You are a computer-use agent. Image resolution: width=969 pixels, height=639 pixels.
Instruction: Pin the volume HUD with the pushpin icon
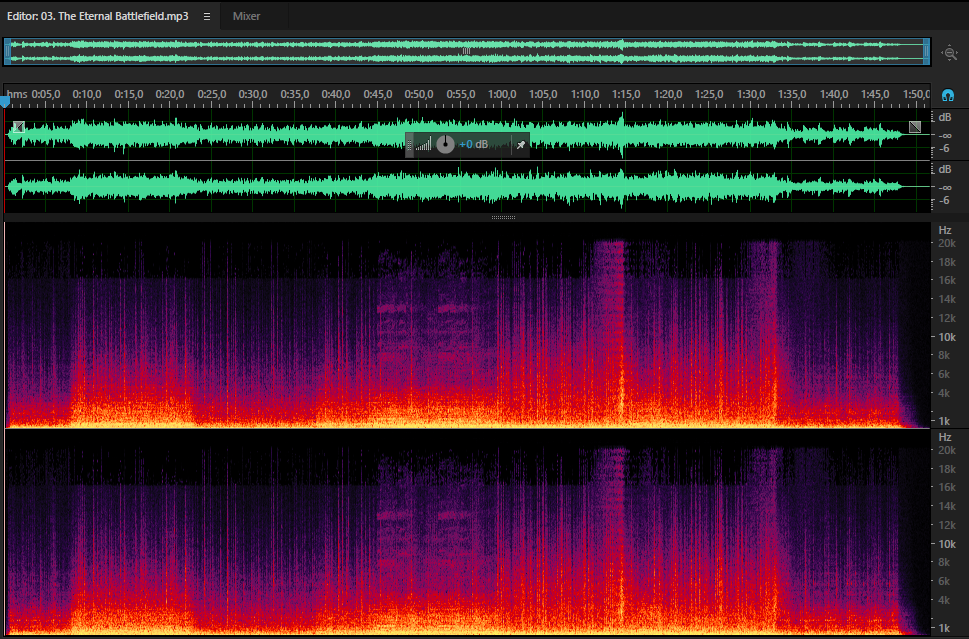coord(520,145)
